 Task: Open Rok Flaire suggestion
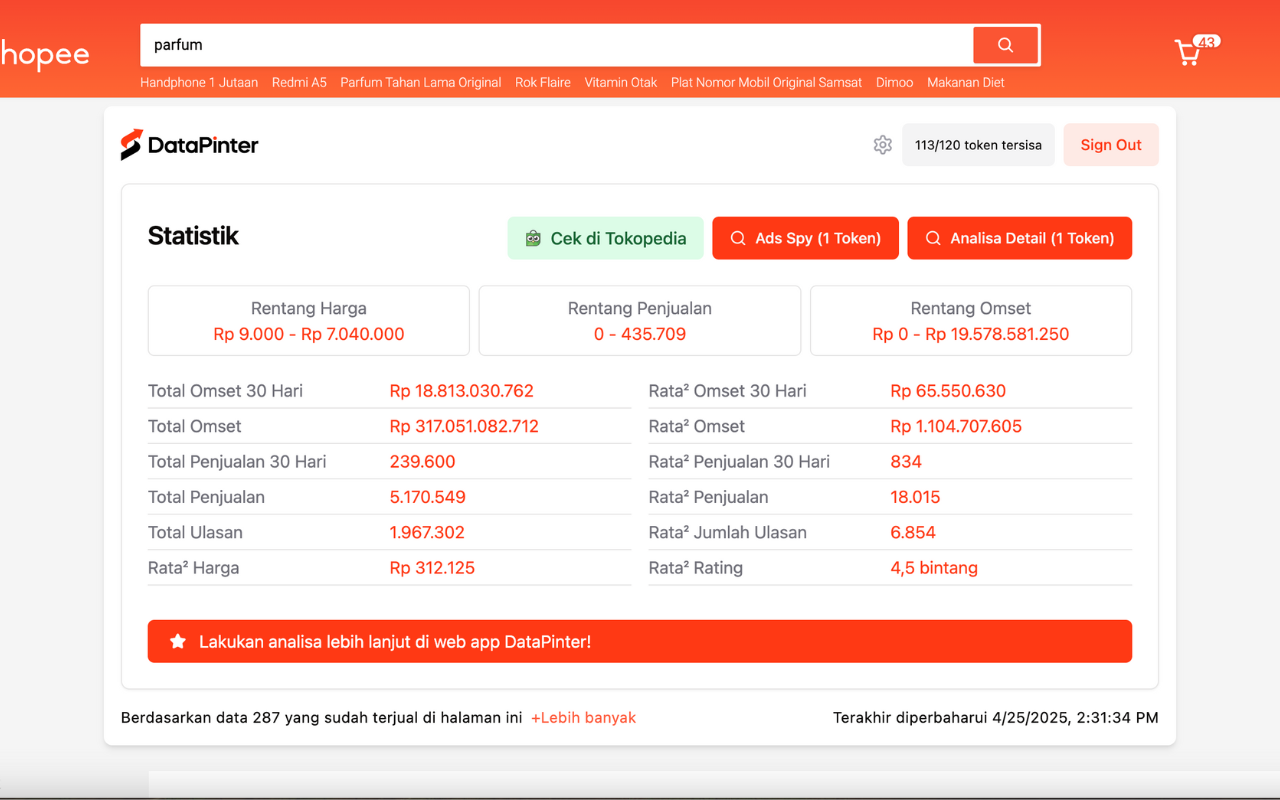543,83
